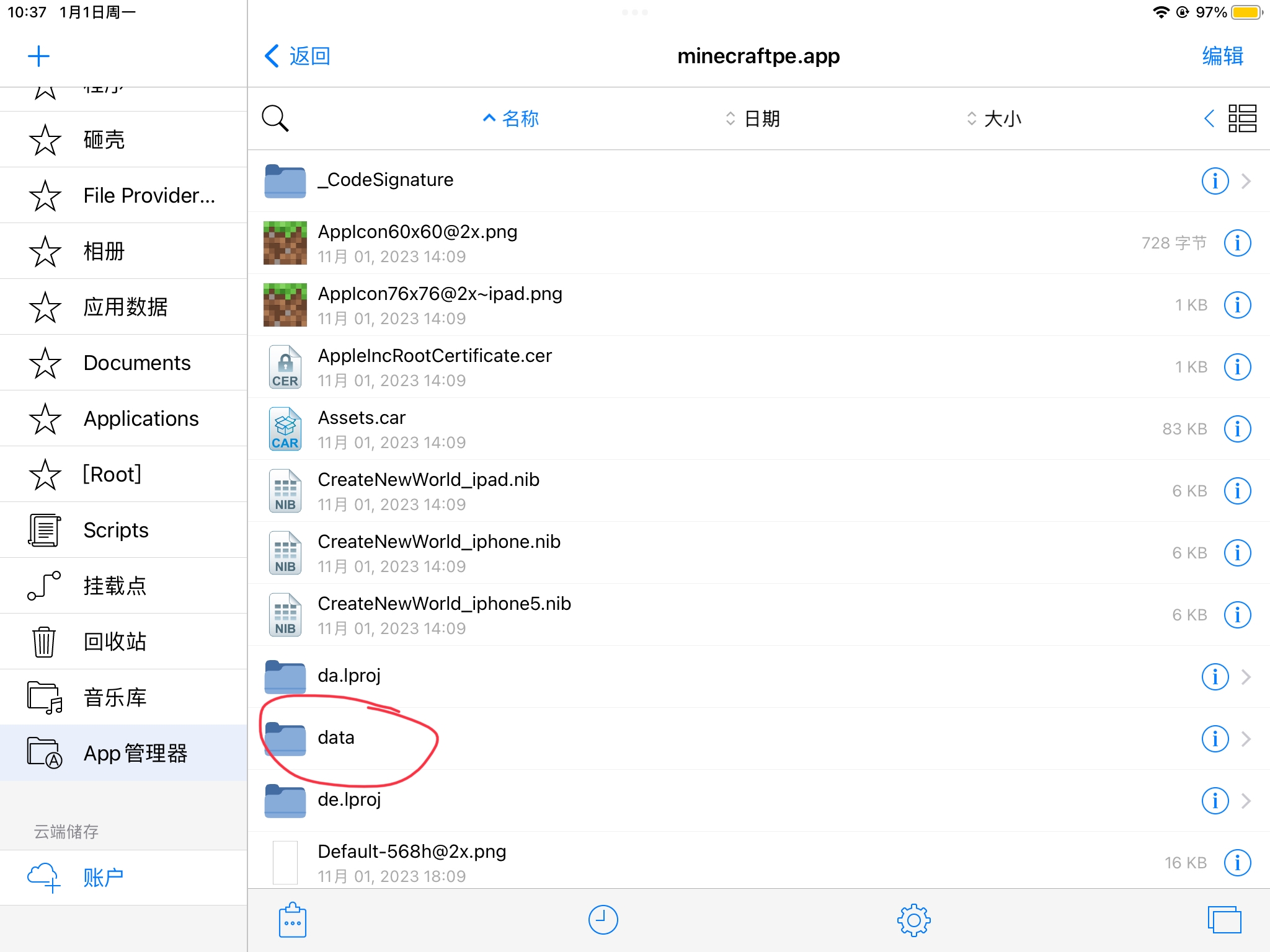Open Scripts in the sidebar

pyautogui.click(x=124, y=530)
